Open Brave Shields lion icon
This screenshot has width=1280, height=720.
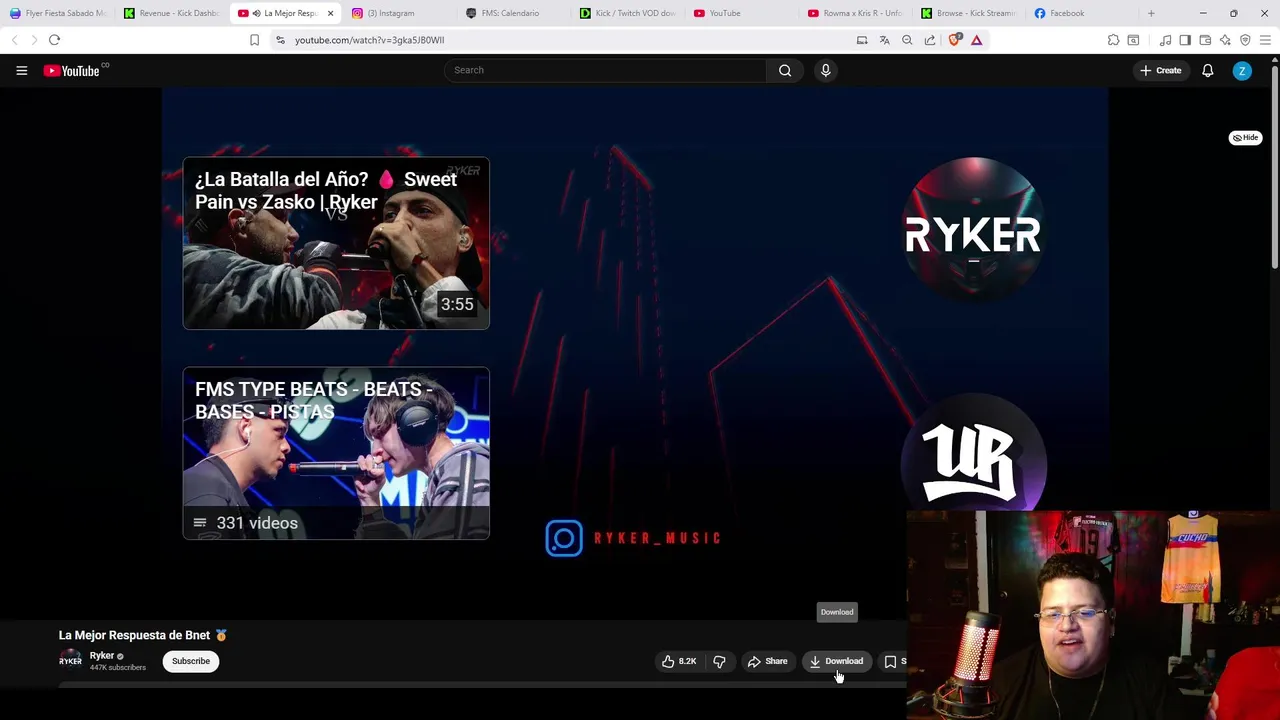[x=954, y=40]
